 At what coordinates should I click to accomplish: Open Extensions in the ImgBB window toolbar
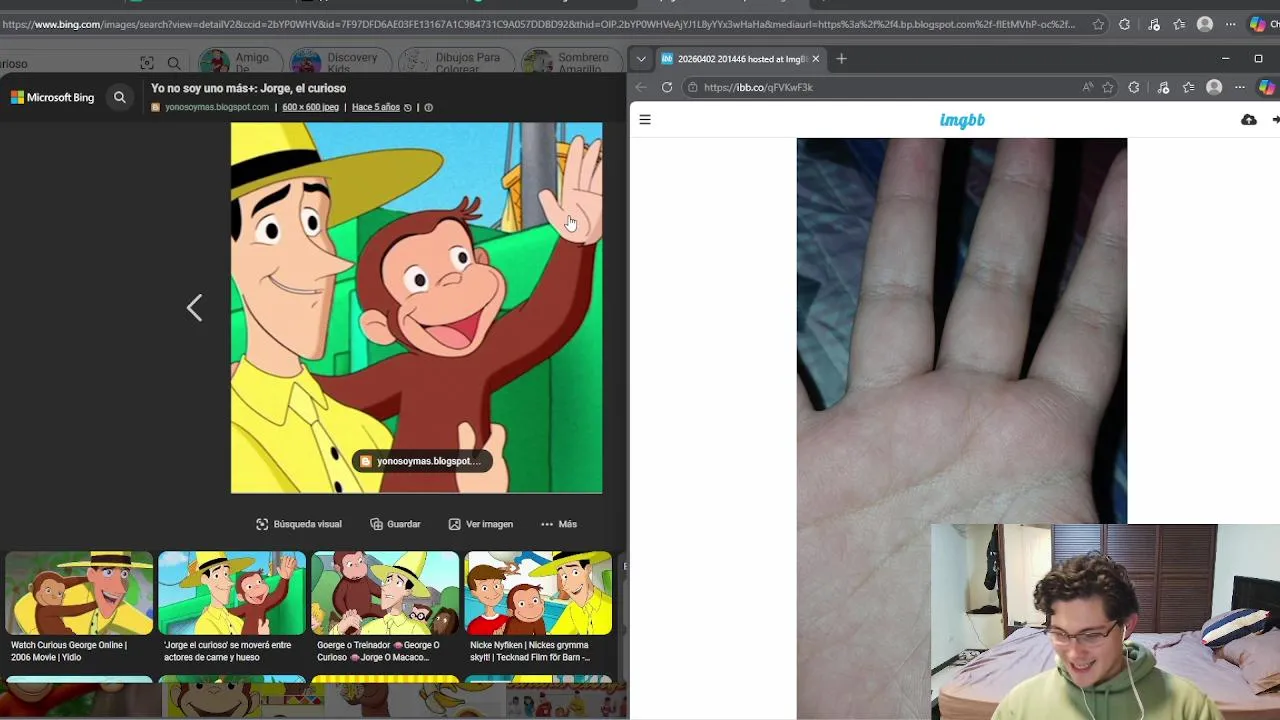click(1134, 87)
